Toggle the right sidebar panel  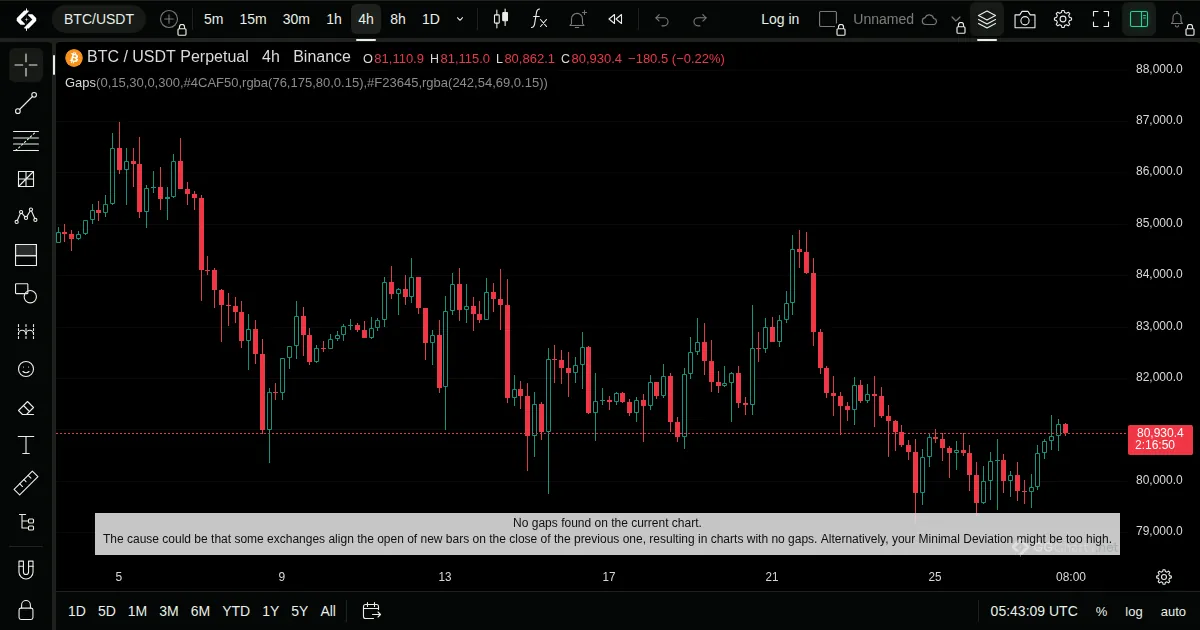coord(1139,19)
